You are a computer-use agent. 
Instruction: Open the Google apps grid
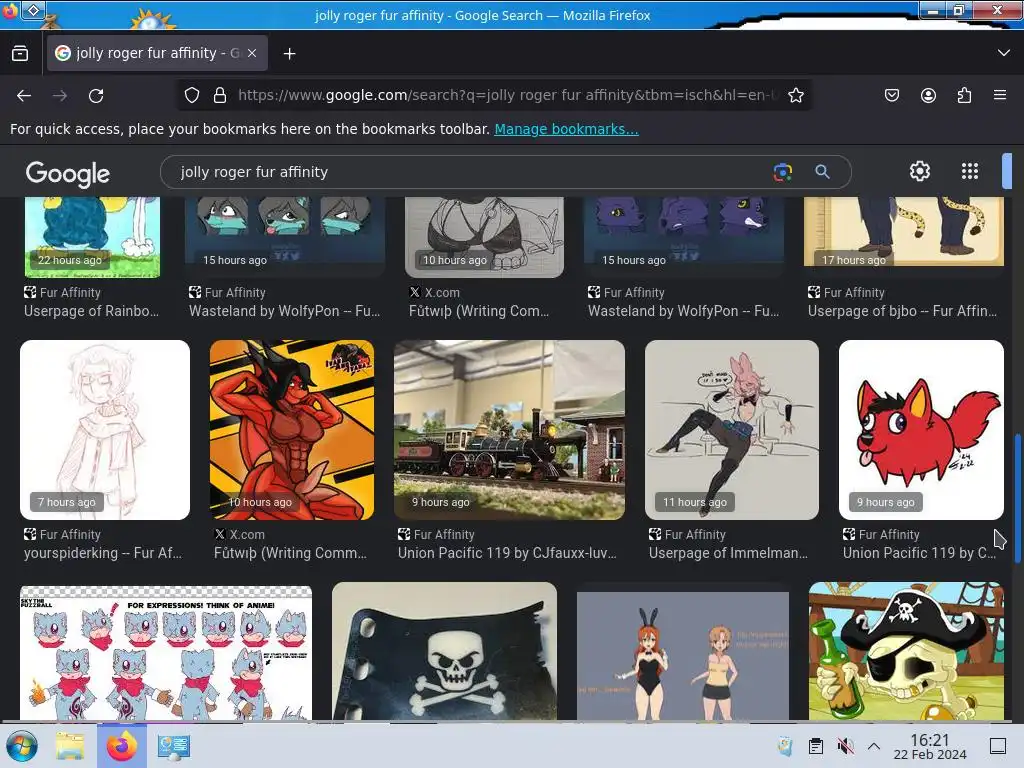click(x=970, y=171)
